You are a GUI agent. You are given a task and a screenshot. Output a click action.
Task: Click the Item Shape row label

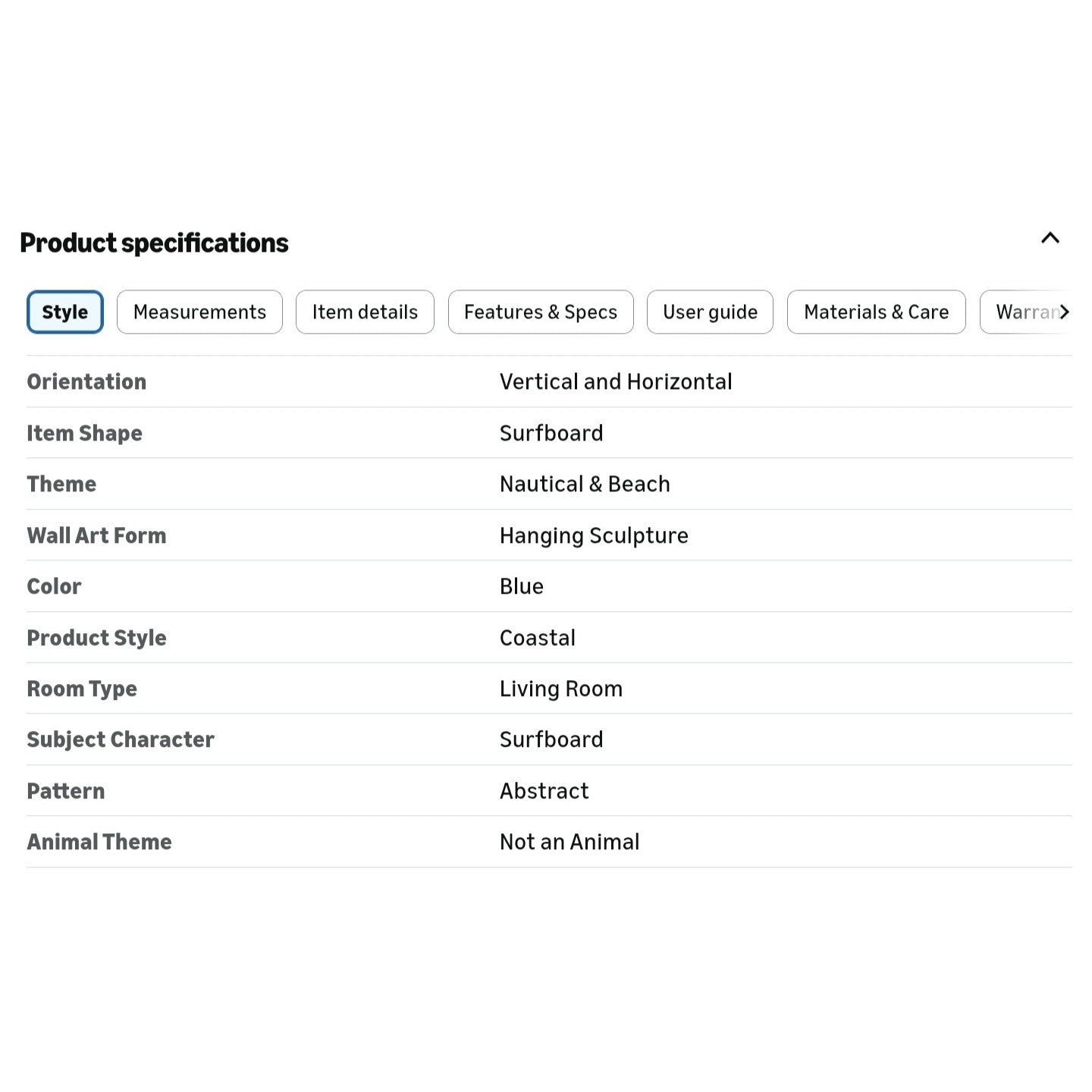coord(84,433)
